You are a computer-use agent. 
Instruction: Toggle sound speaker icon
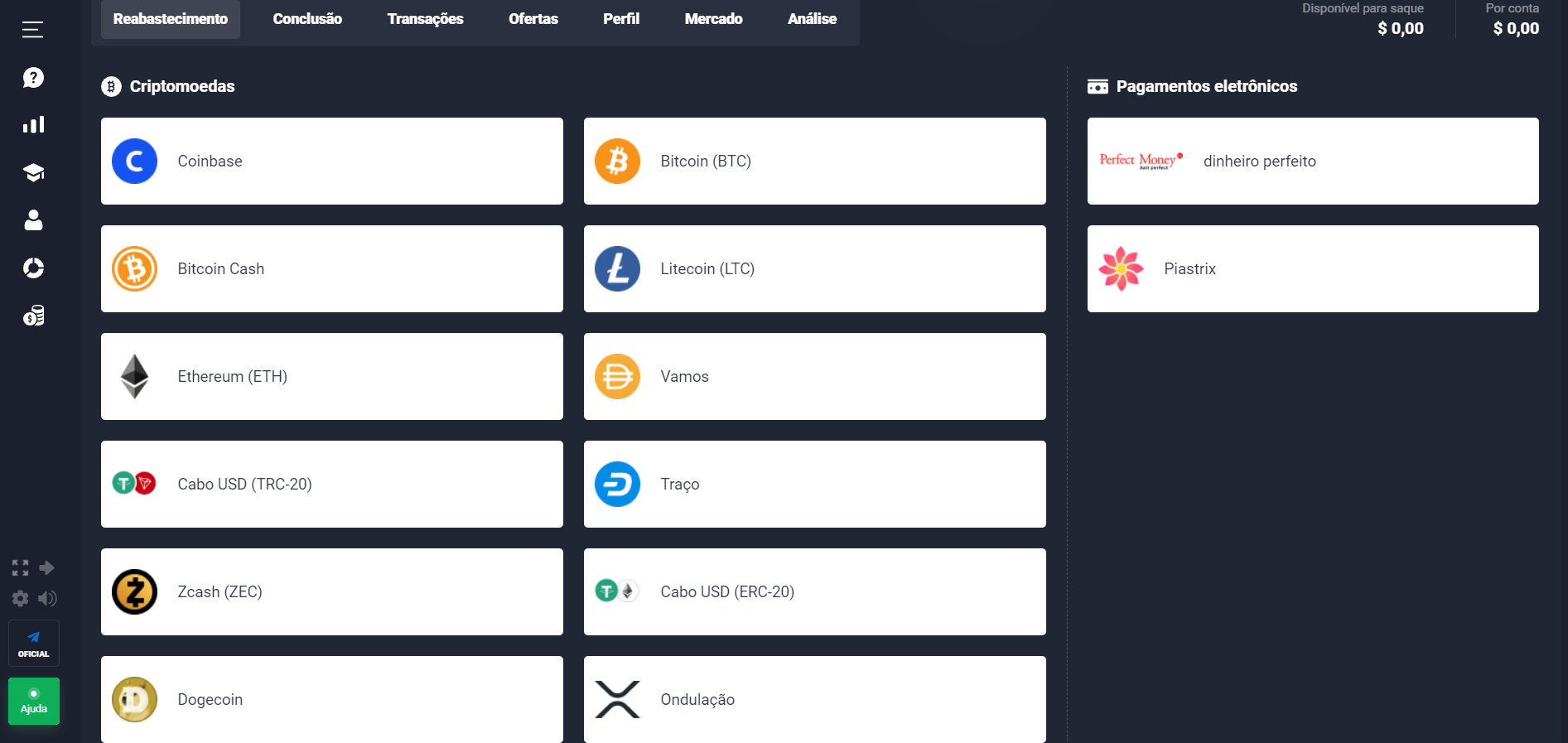tap(47, 598)
